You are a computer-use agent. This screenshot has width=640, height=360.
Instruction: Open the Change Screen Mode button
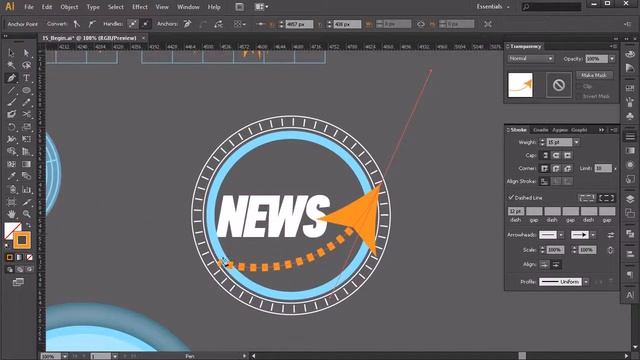coord(18,282)
